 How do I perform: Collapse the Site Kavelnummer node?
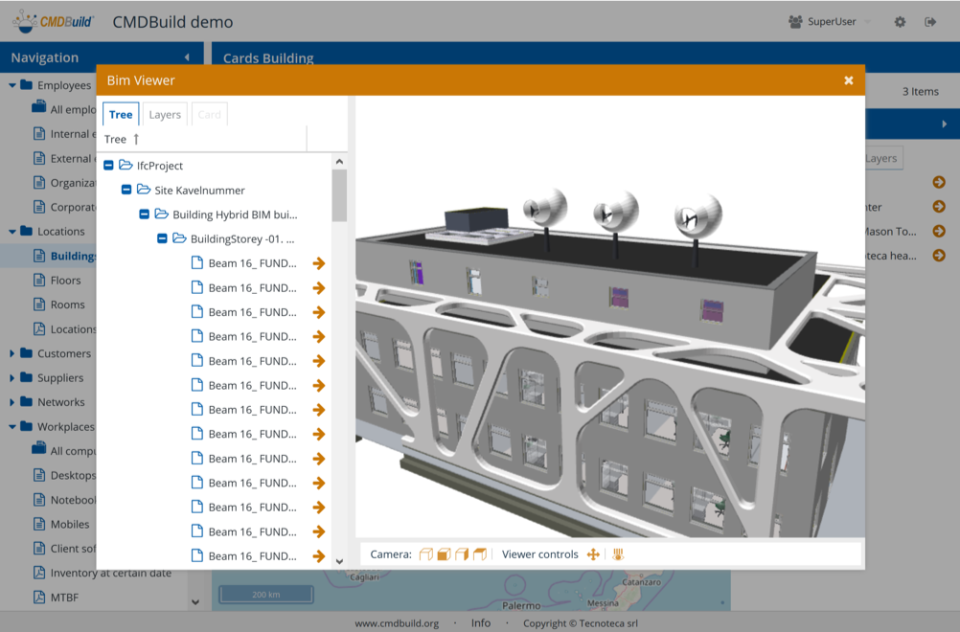[126, 190]
